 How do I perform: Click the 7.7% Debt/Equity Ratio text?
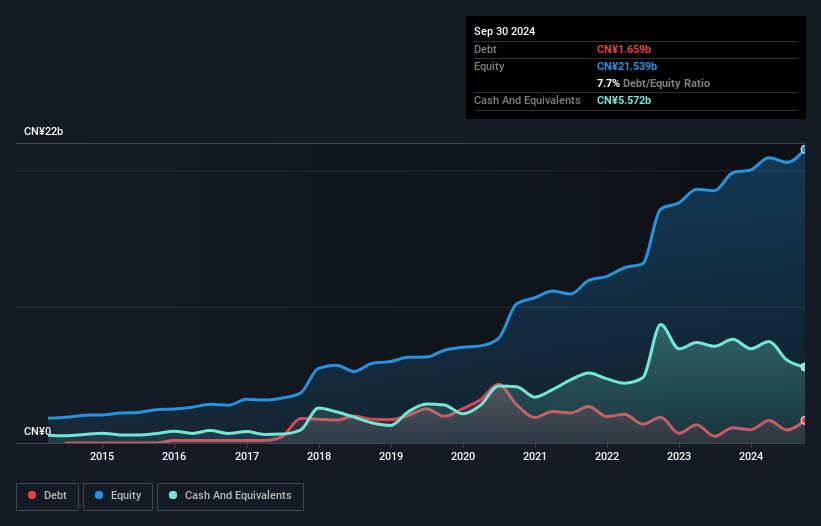[653, 83]
